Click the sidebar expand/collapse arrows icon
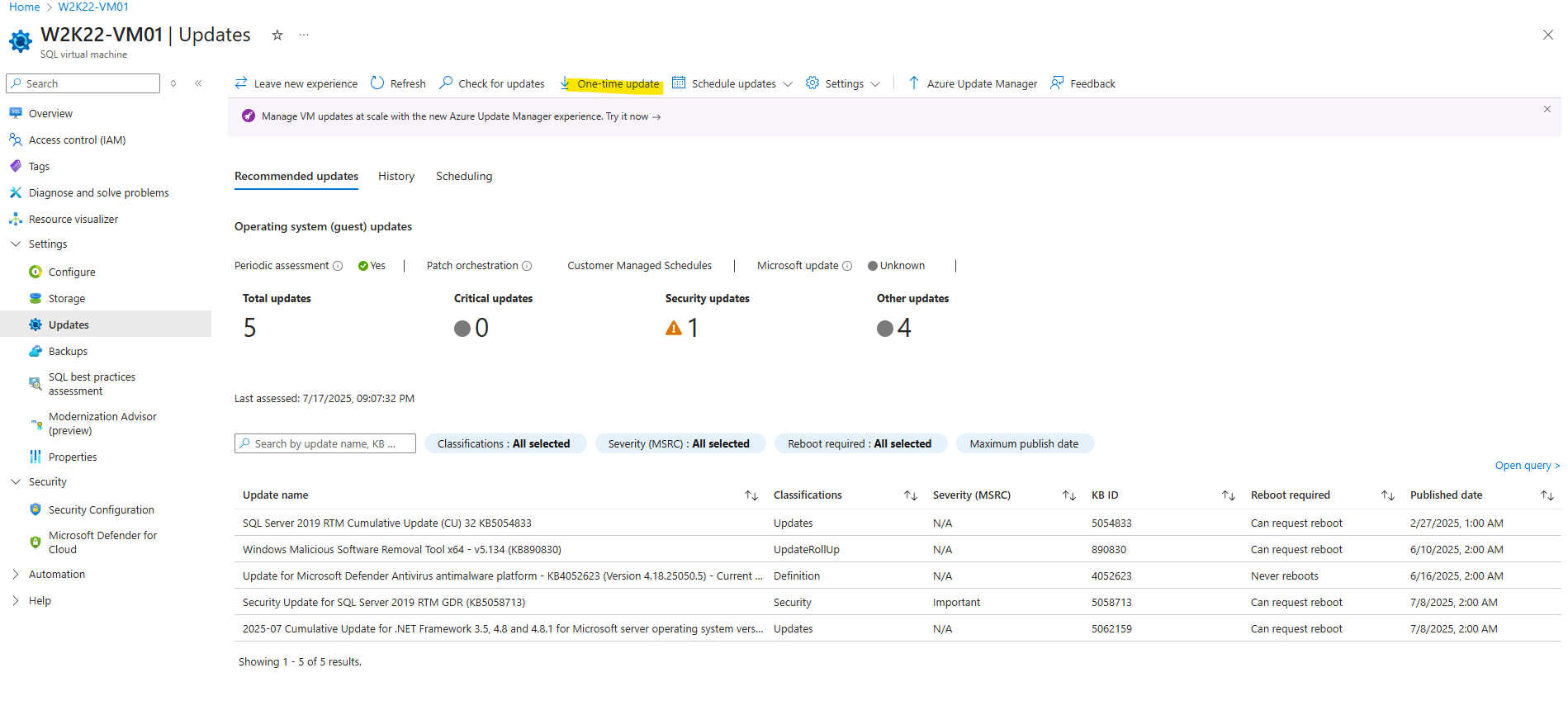Screen dimensions: 1568x701 point(173,83)
